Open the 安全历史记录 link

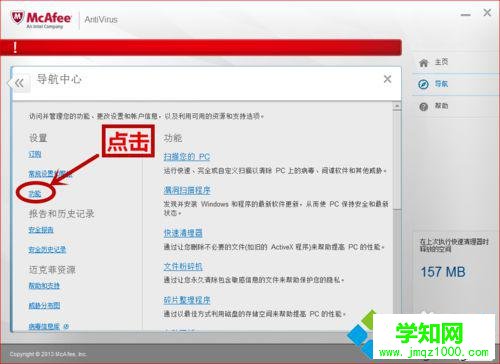click(47, 250)
